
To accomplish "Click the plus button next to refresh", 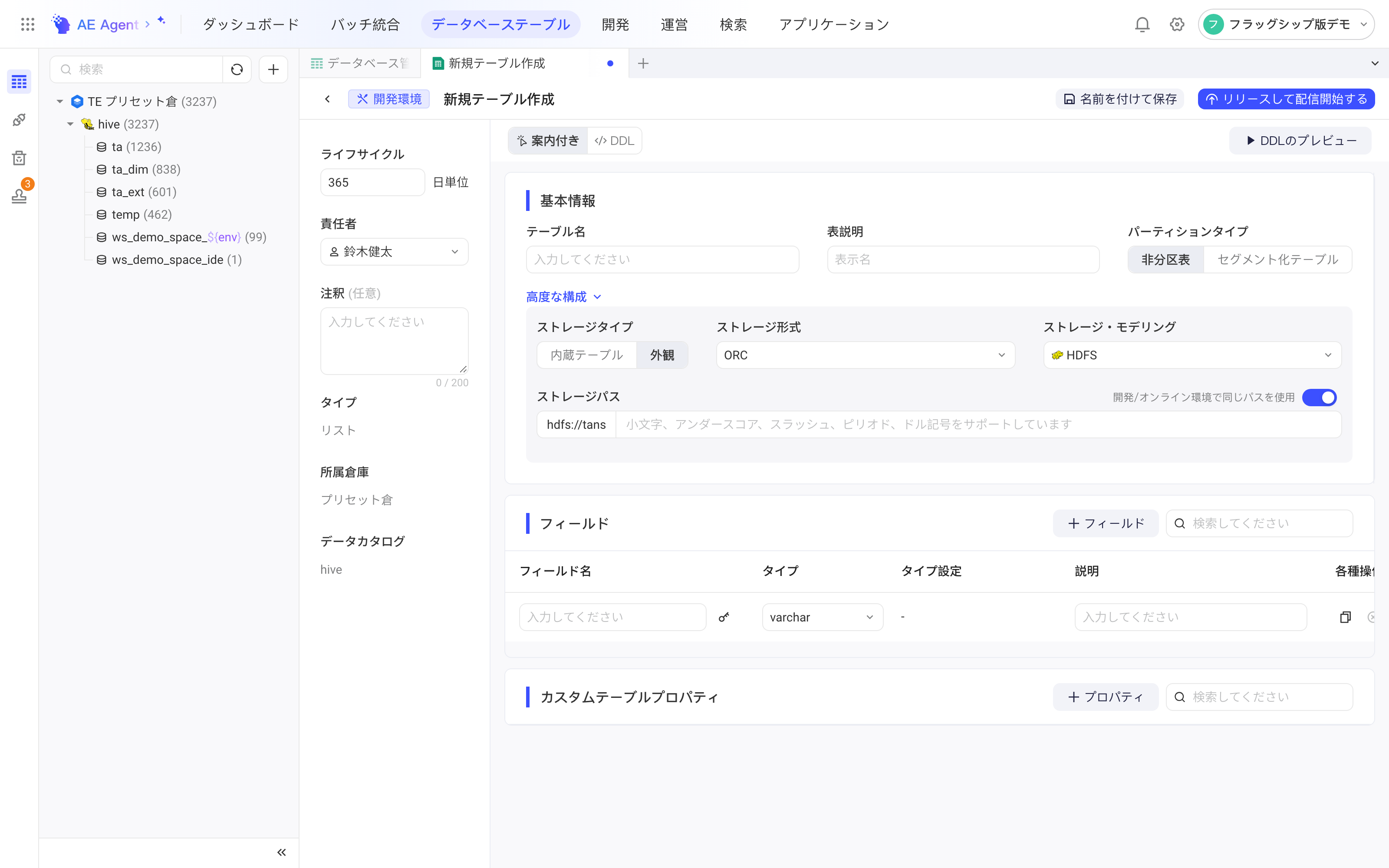I will tap(273, 69).
